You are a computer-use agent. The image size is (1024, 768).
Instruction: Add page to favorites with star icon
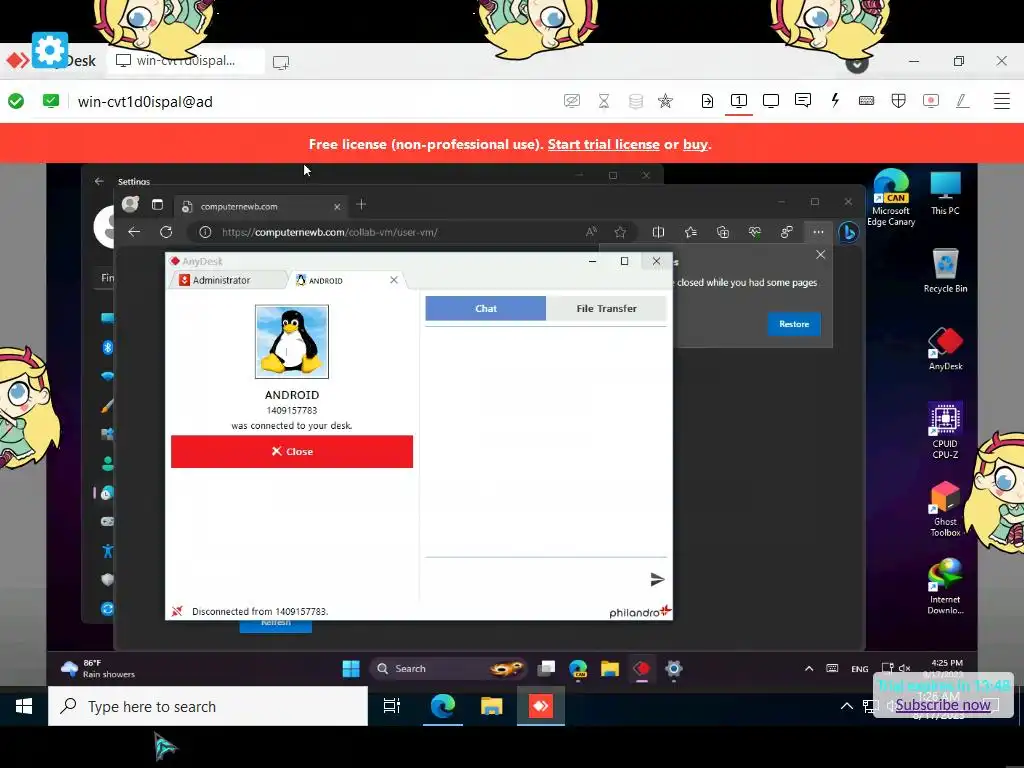tap(620, 232)
